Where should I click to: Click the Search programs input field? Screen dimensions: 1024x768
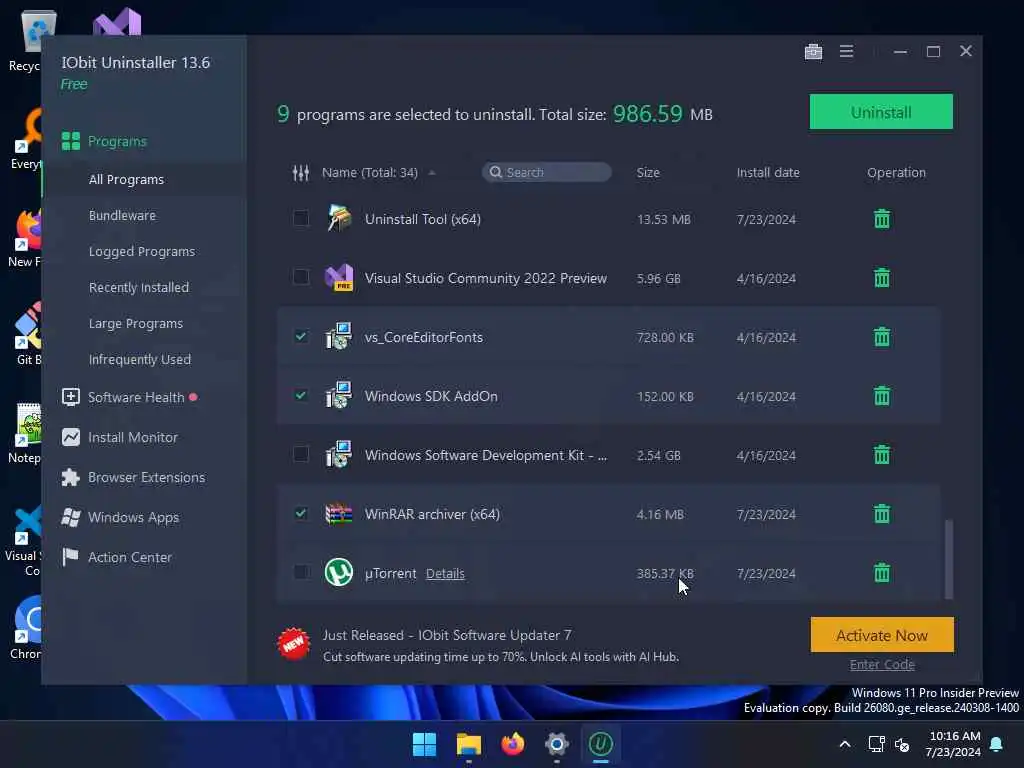pyautogui.click(x=547, y=172)
